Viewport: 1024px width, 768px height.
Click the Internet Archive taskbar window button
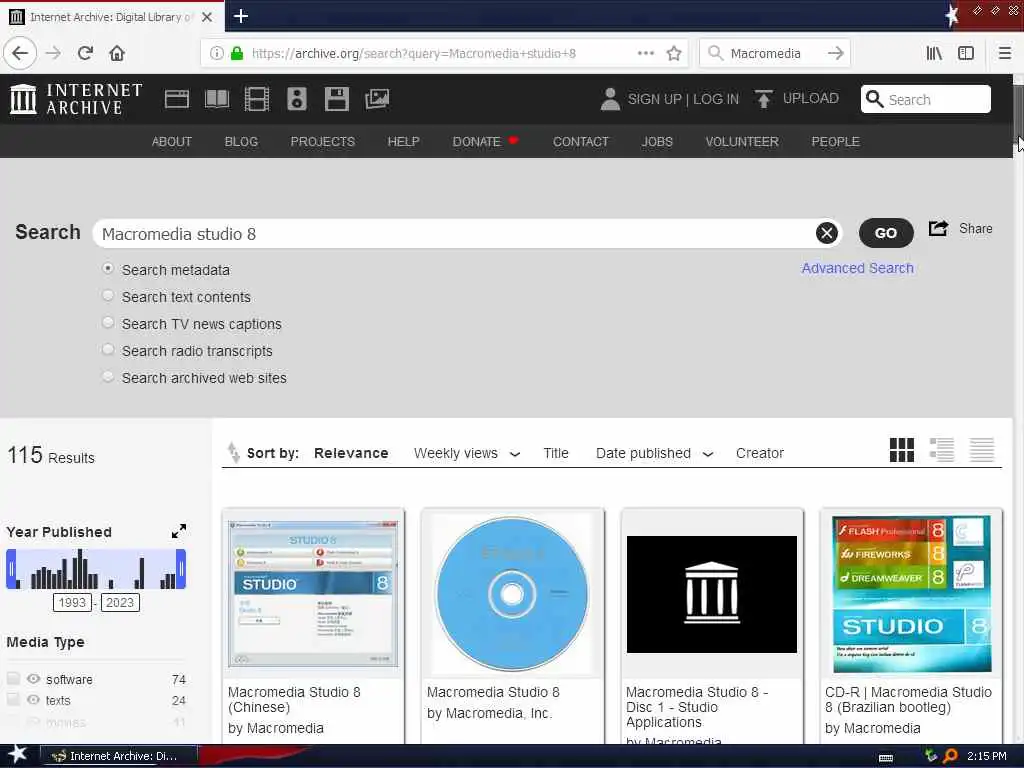coord(118,756)
